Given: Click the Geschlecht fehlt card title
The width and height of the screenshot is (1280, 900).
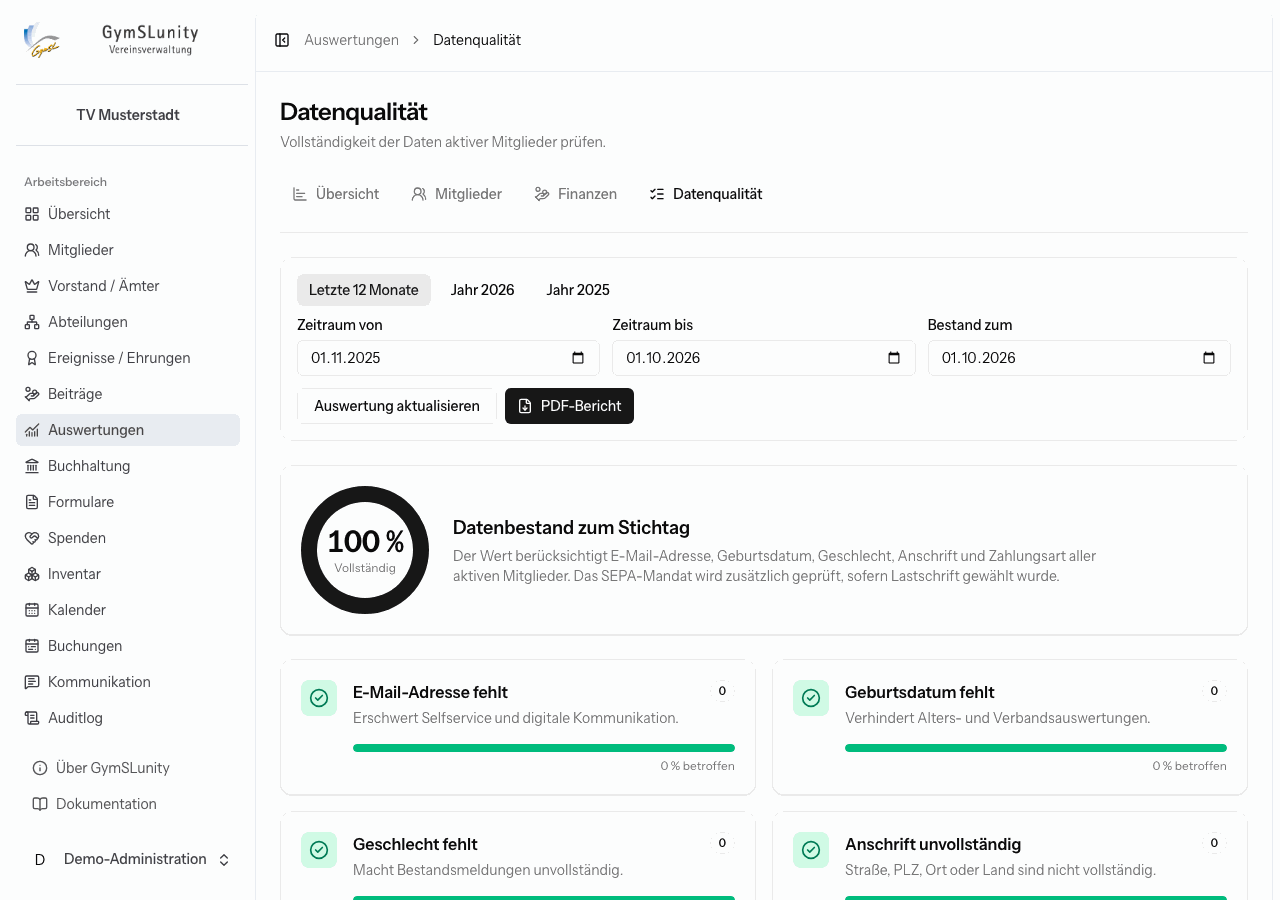Looking at the screenshot, I should pos(415,844).
